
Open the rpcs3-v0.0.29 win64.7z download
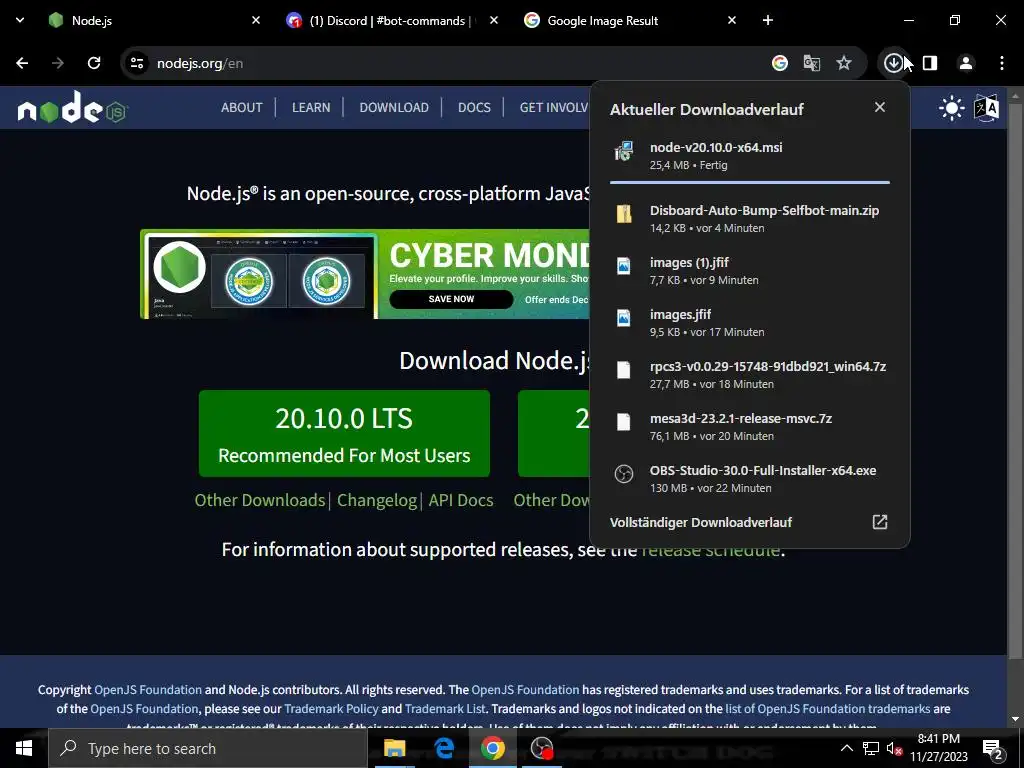point(750,375)
